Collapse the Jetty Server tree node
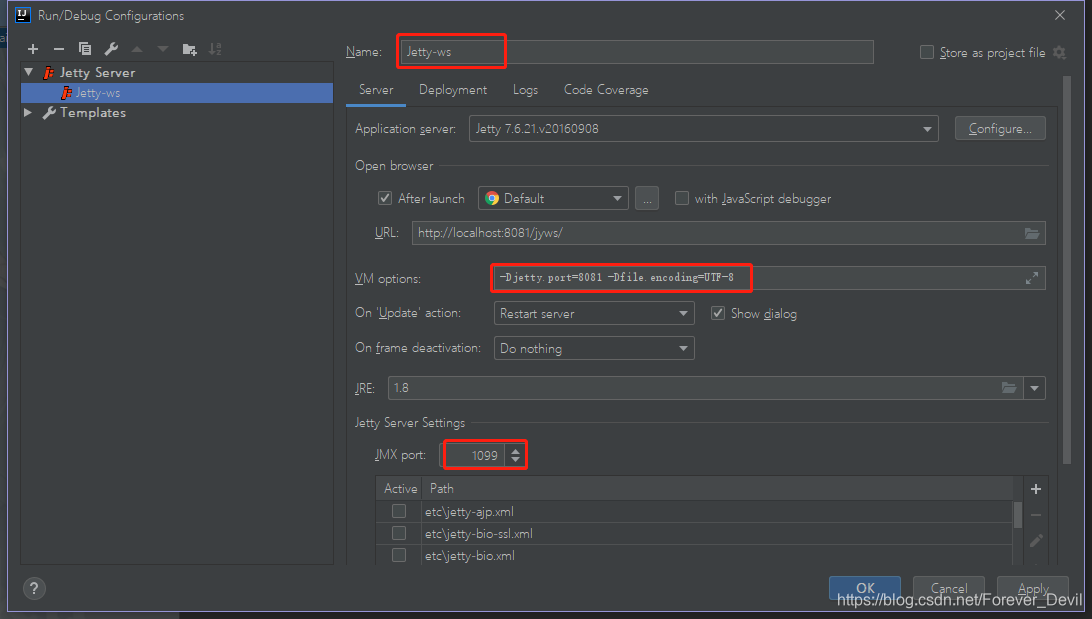The height and width of the screenshot is (619, 1092). point(29,72)
